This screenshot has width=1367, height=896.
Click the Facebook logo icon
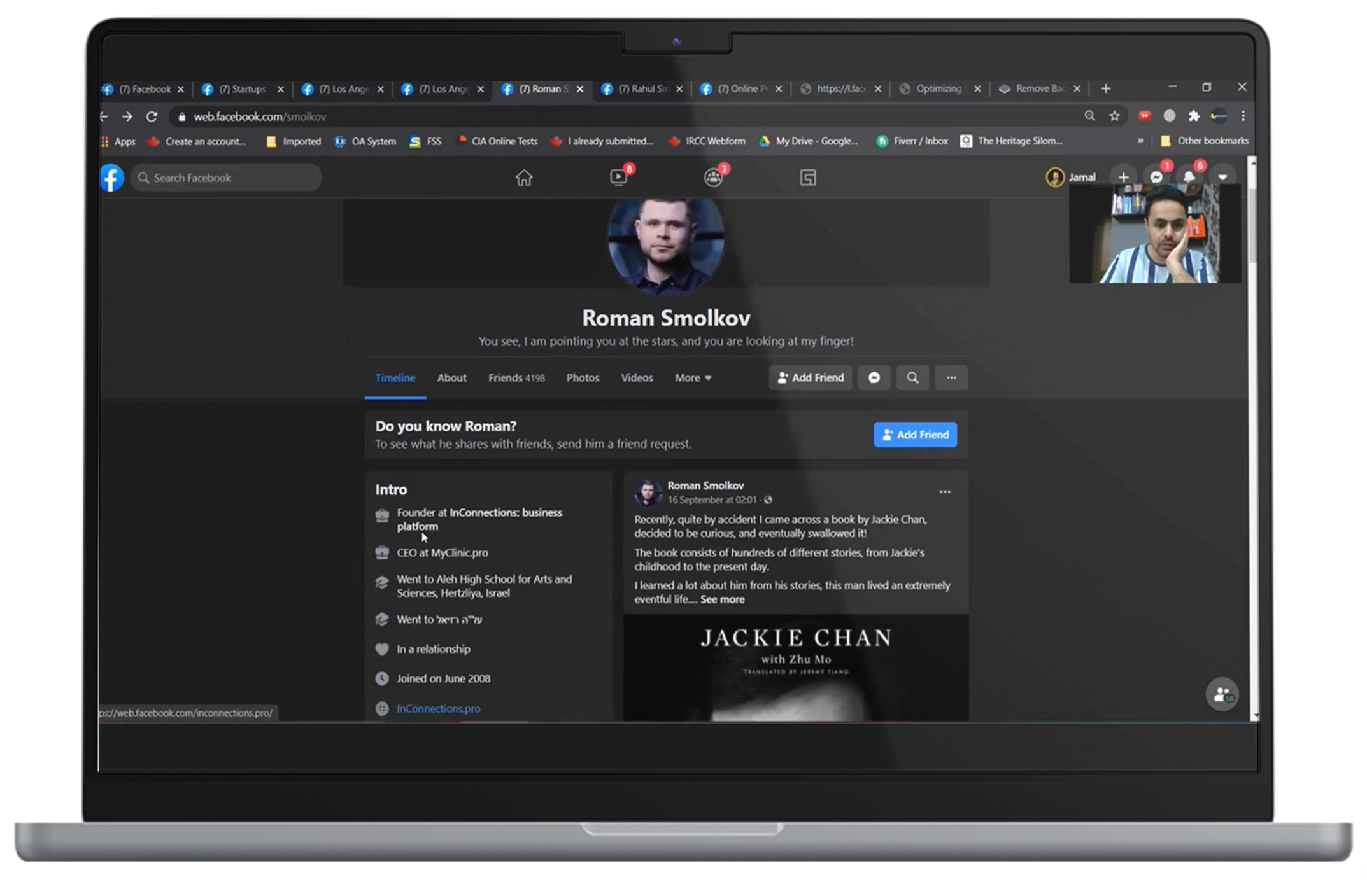(x=112, y=178)
